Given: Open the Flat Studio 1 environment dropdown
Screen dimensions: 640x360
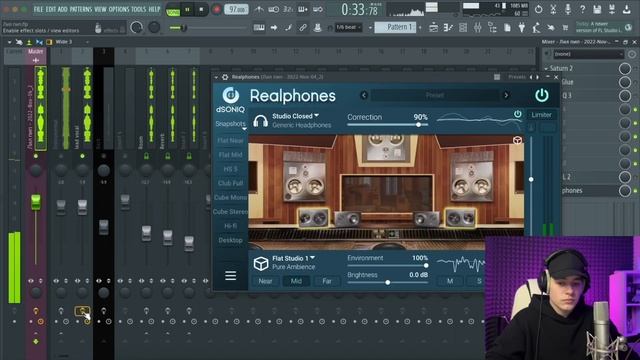Looking at the screenshot, I should click(293, 258).
